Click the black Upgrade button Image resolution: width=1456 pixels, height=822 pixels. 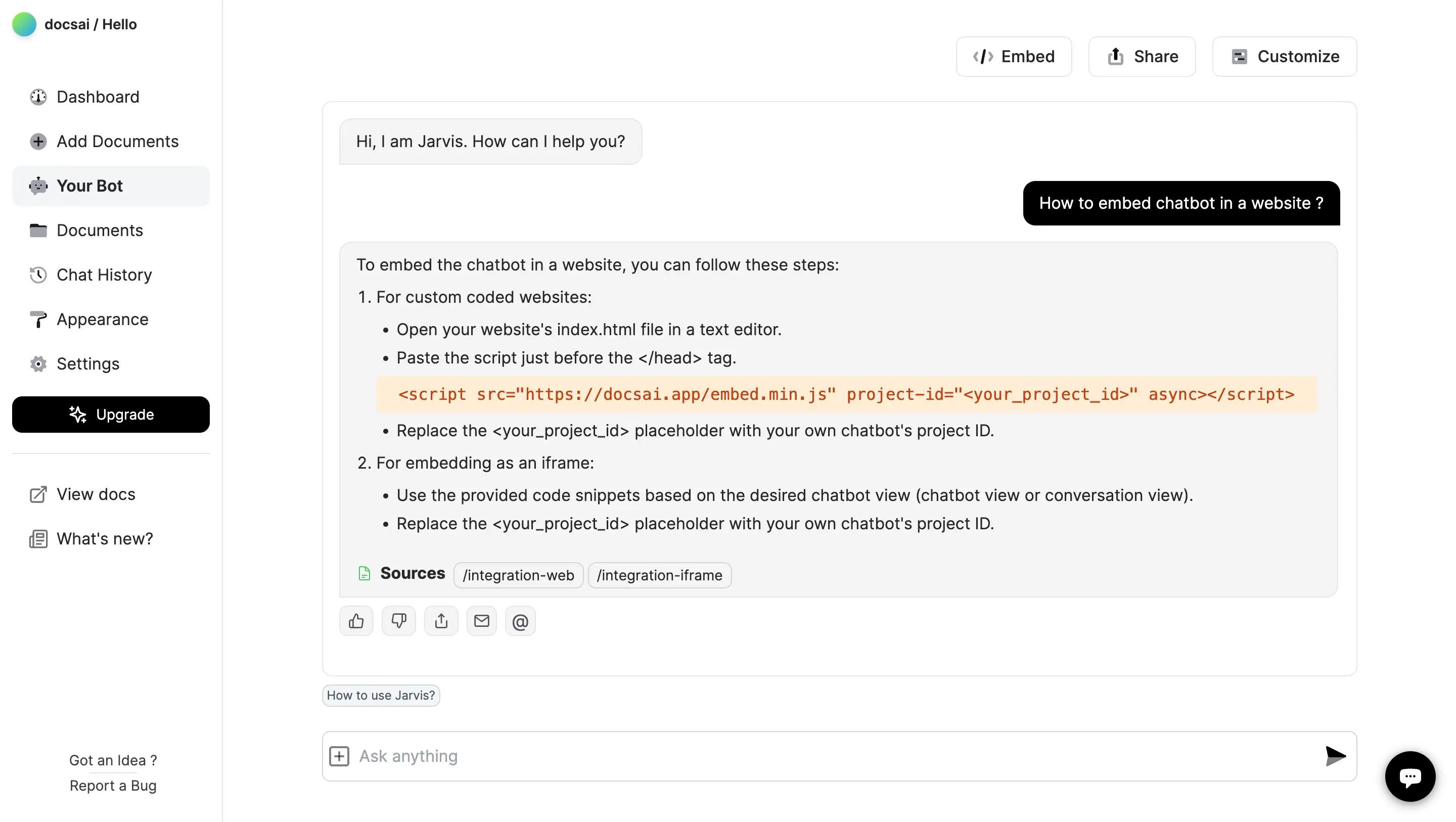point(111,415)
